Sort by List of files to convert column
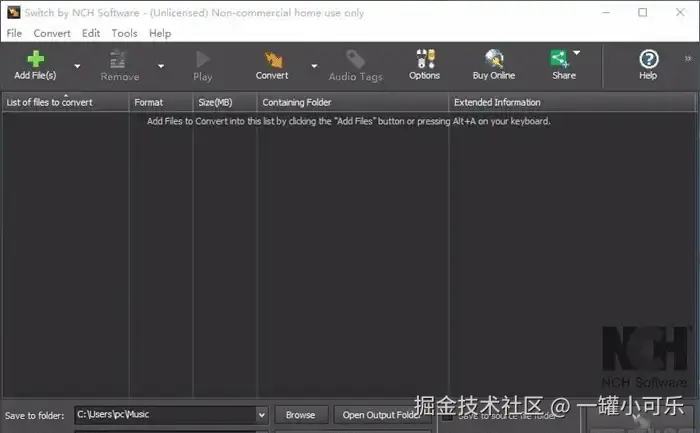The image size is (700, 433). tap(66, 102)
